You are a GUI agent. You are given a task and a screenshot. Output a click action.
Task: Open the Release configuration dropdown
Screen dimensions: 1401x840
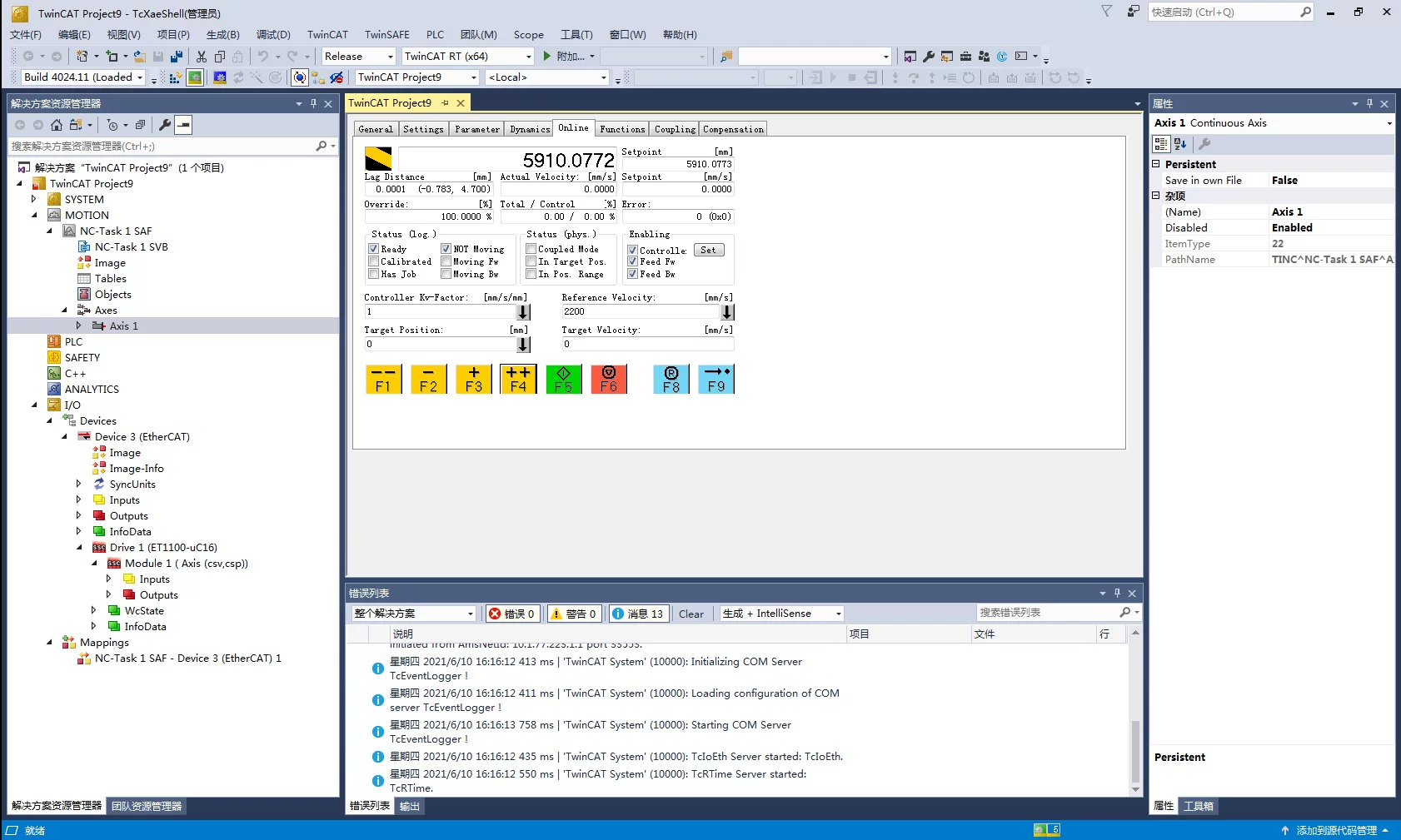(x=390, y=57)
